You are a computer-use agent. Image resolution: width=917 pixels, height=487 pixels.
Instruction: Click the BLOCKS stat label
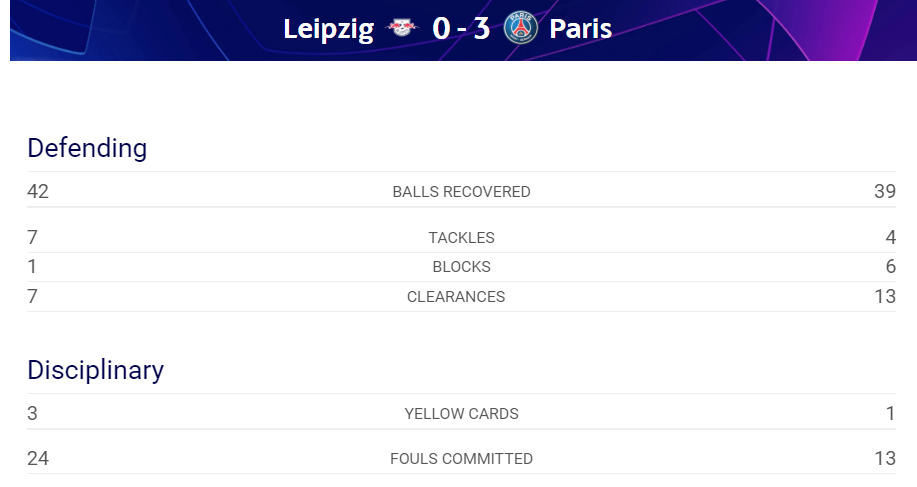(461, 267)
